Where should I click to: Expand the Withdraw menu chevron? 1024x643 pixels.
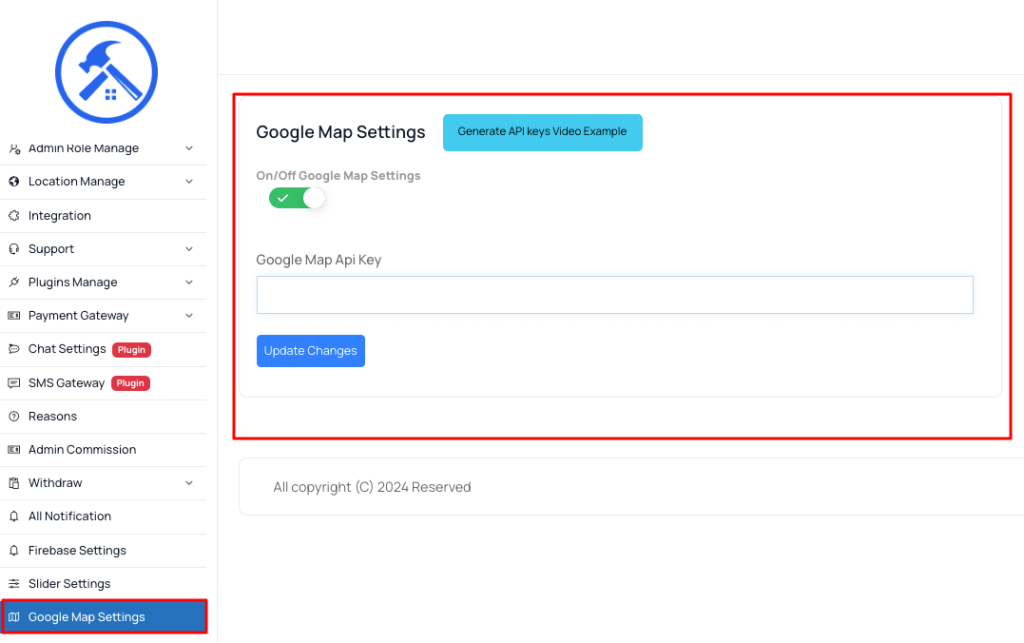pos(189,483)
